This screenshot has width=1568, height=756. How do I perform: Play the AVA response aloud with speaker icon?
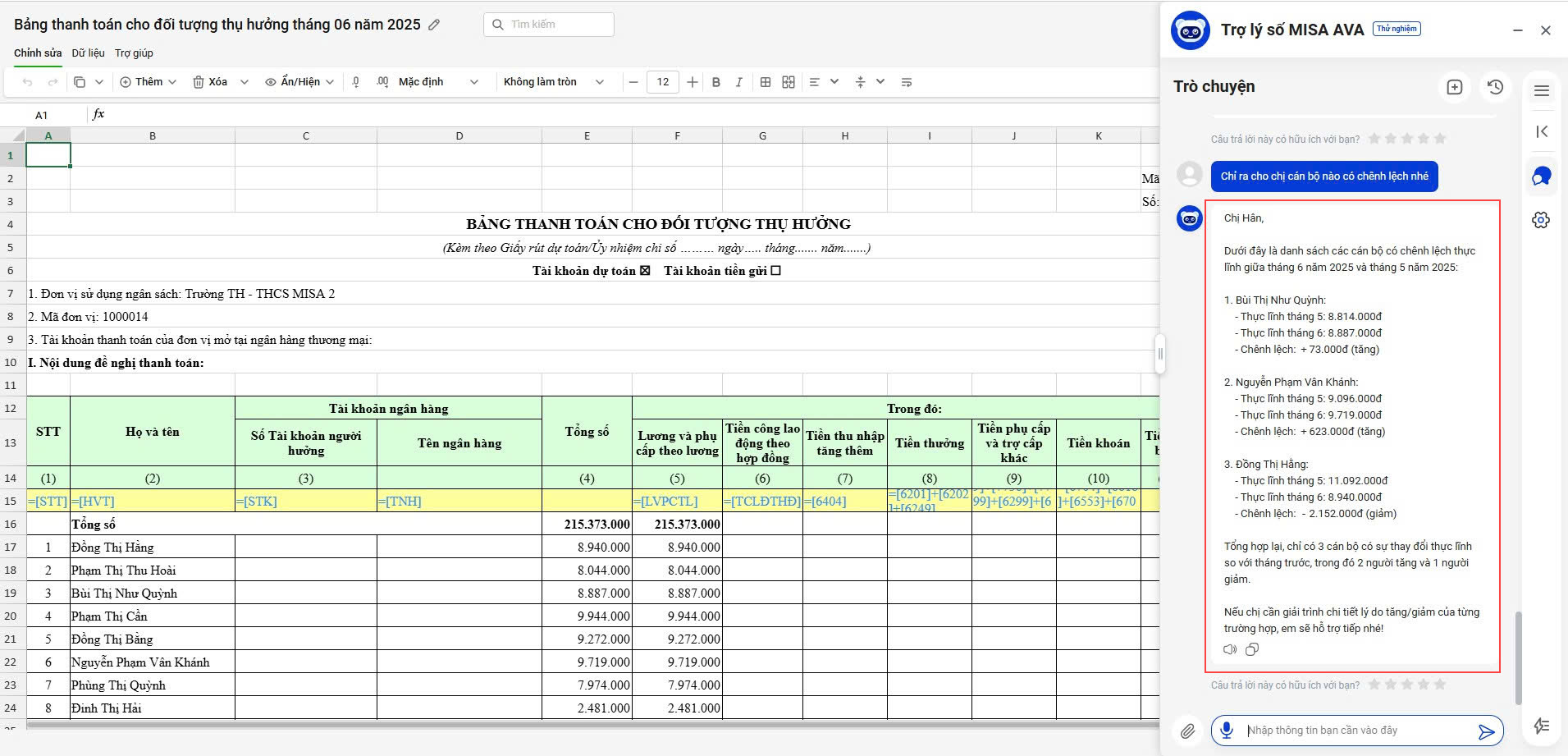coord(1230,649)
